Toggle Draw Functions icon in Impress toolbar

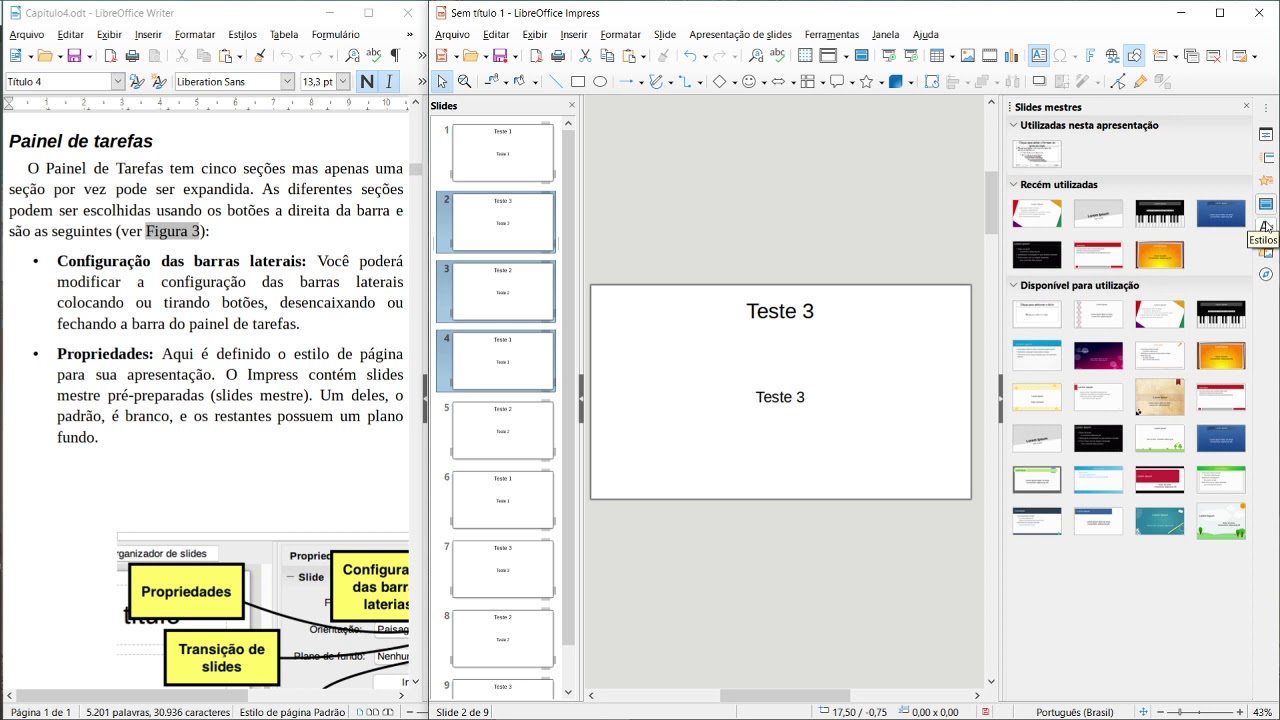coord(1135,56)
